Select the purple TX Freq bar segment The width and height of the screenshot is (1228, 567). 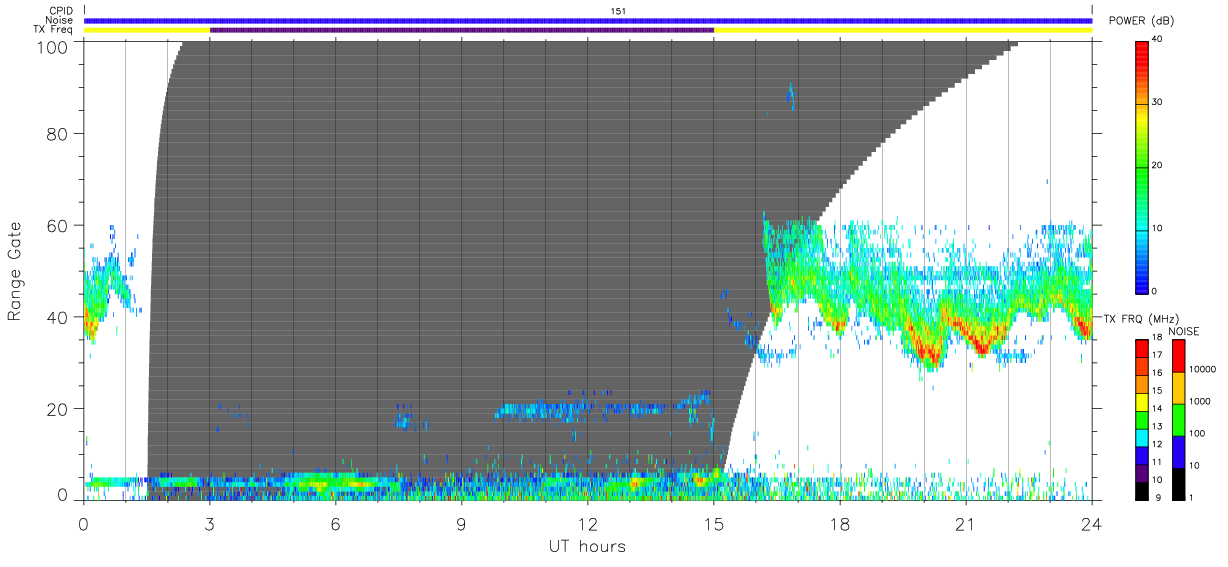pyautogui.click(x=462, y=30)
